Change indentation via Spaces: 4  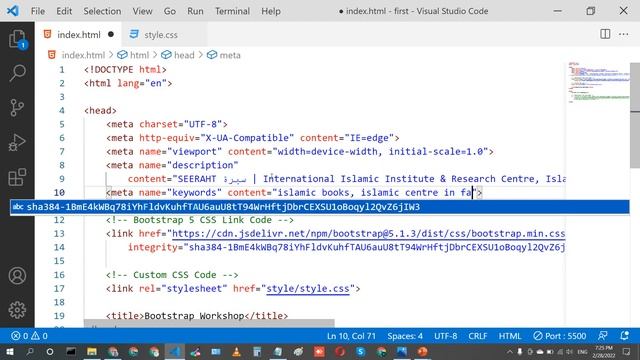(x=405, y=336)
